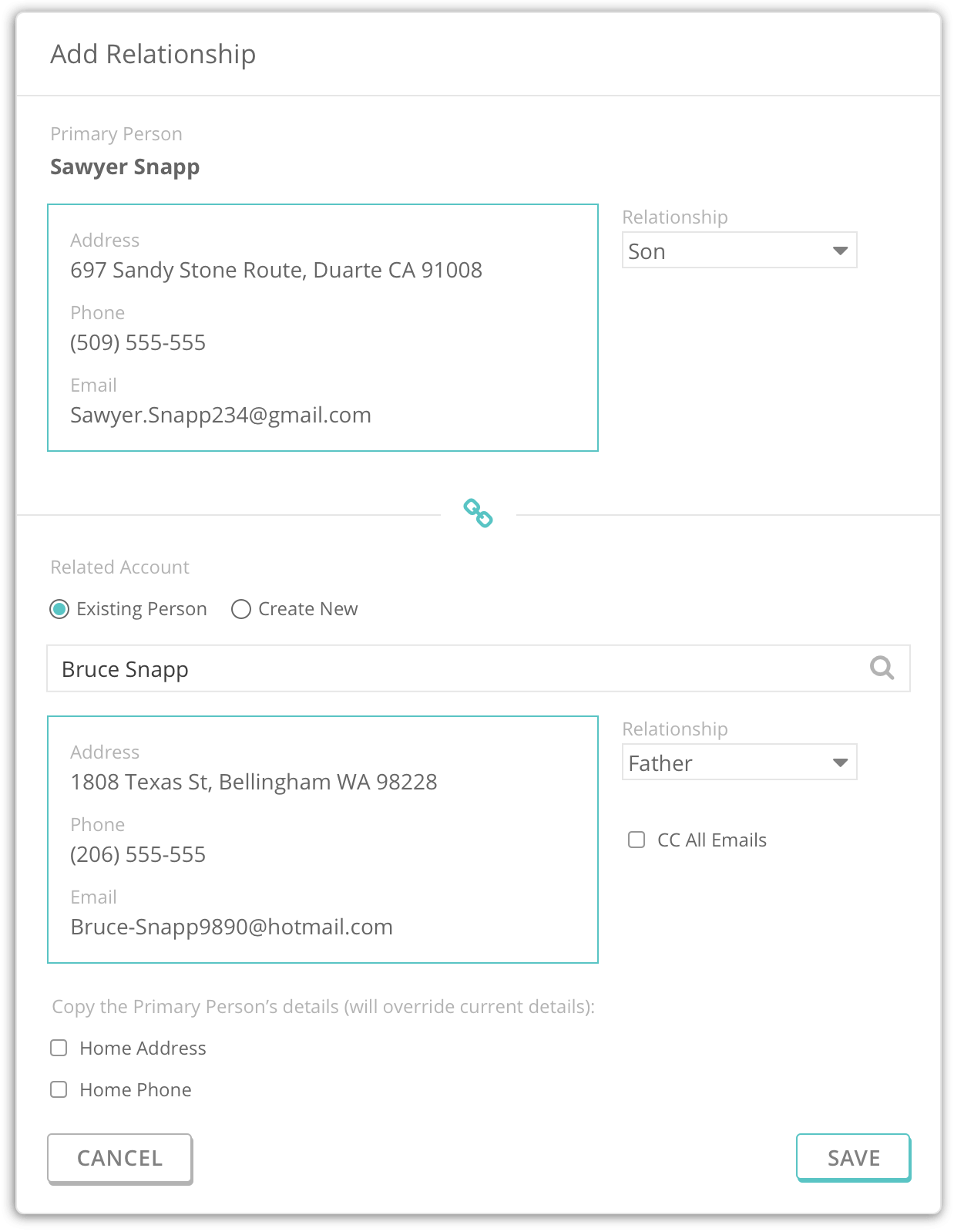Check the Home Address checkbox
The image size is (954, 1232).
point(59,1048)
